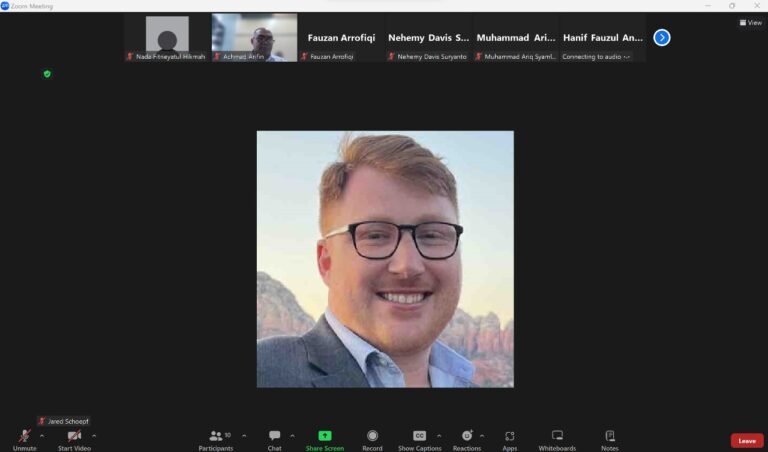
Task: Open the View menu at top right
Action: [750, 22]
